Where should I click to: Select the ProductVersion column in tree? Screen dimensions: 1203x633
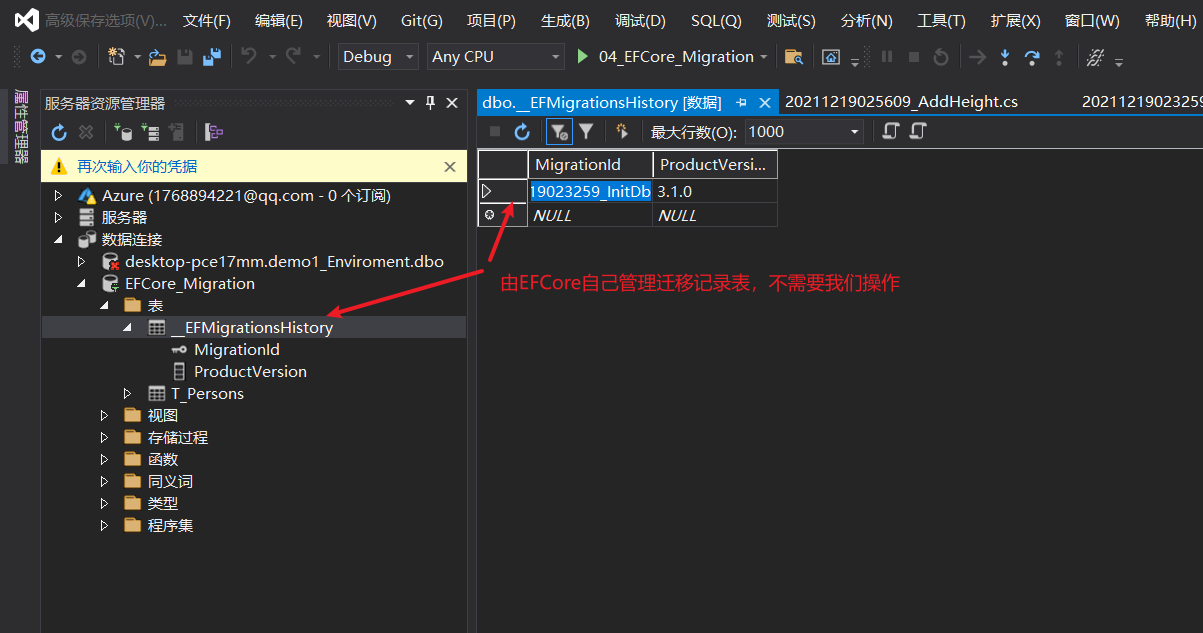pyautogui.click(x=250, y=372)
